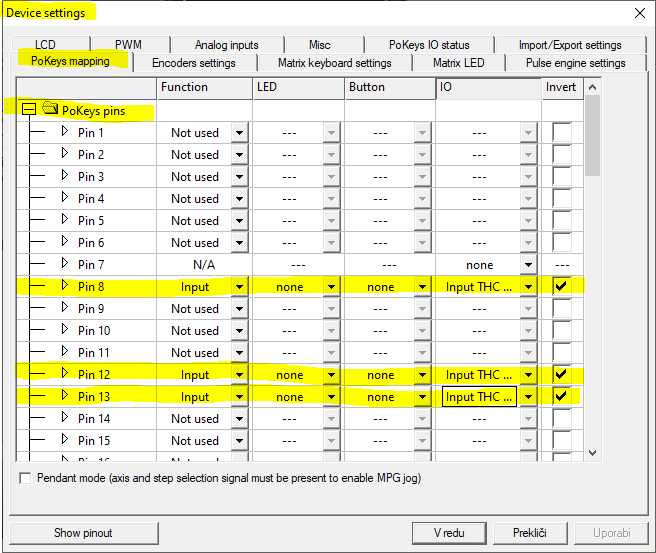Open the Function dropdown for Pin 8

(x=239, y=287)
